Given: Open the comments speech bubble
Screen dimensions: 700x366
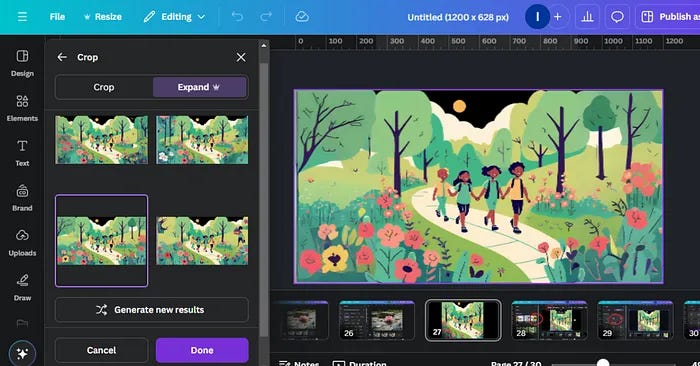Looking at the screenshot, I should pos(617,17).
